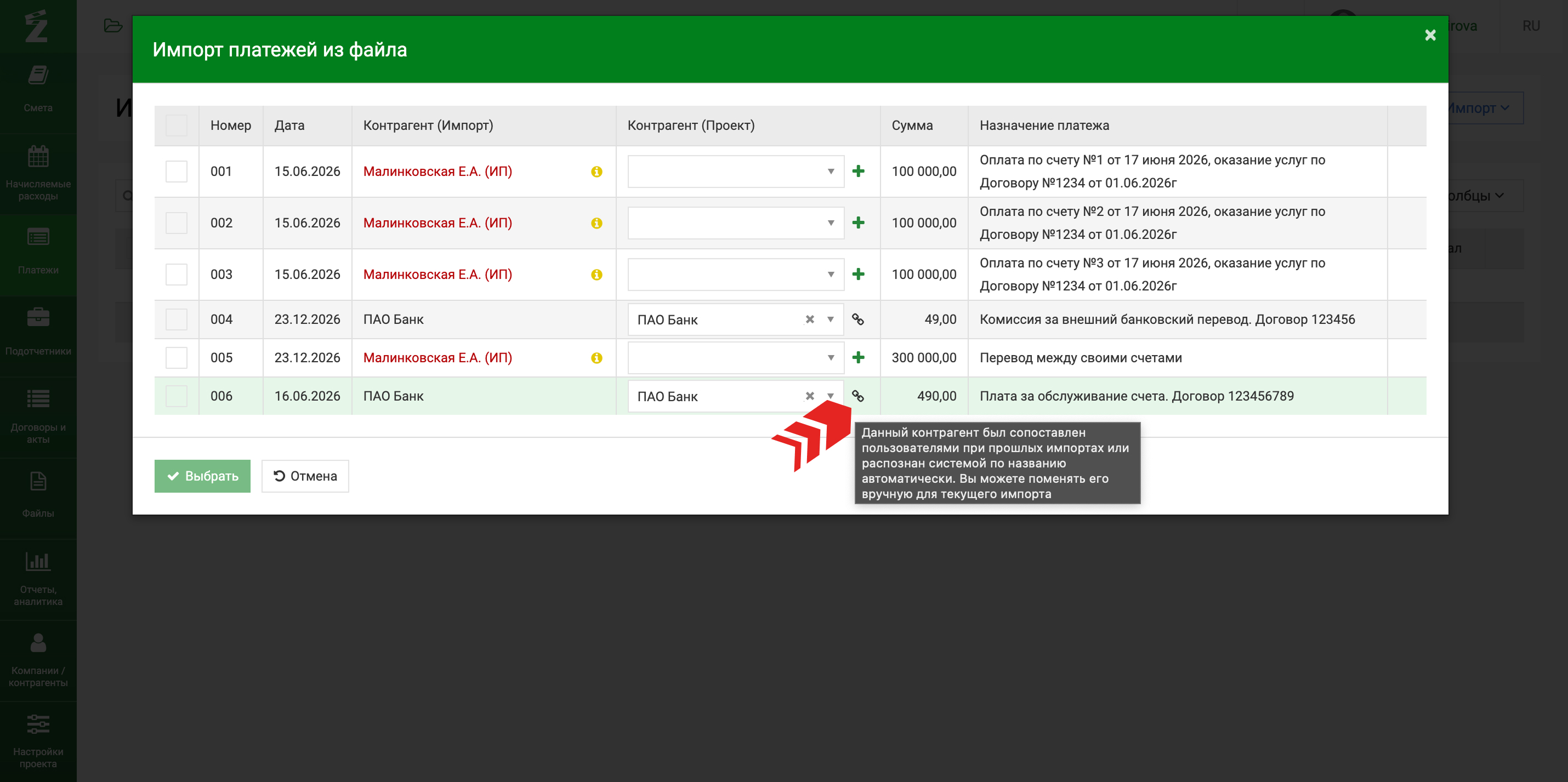
Task: Close the import payments dialog
Action: (1430, 35)
